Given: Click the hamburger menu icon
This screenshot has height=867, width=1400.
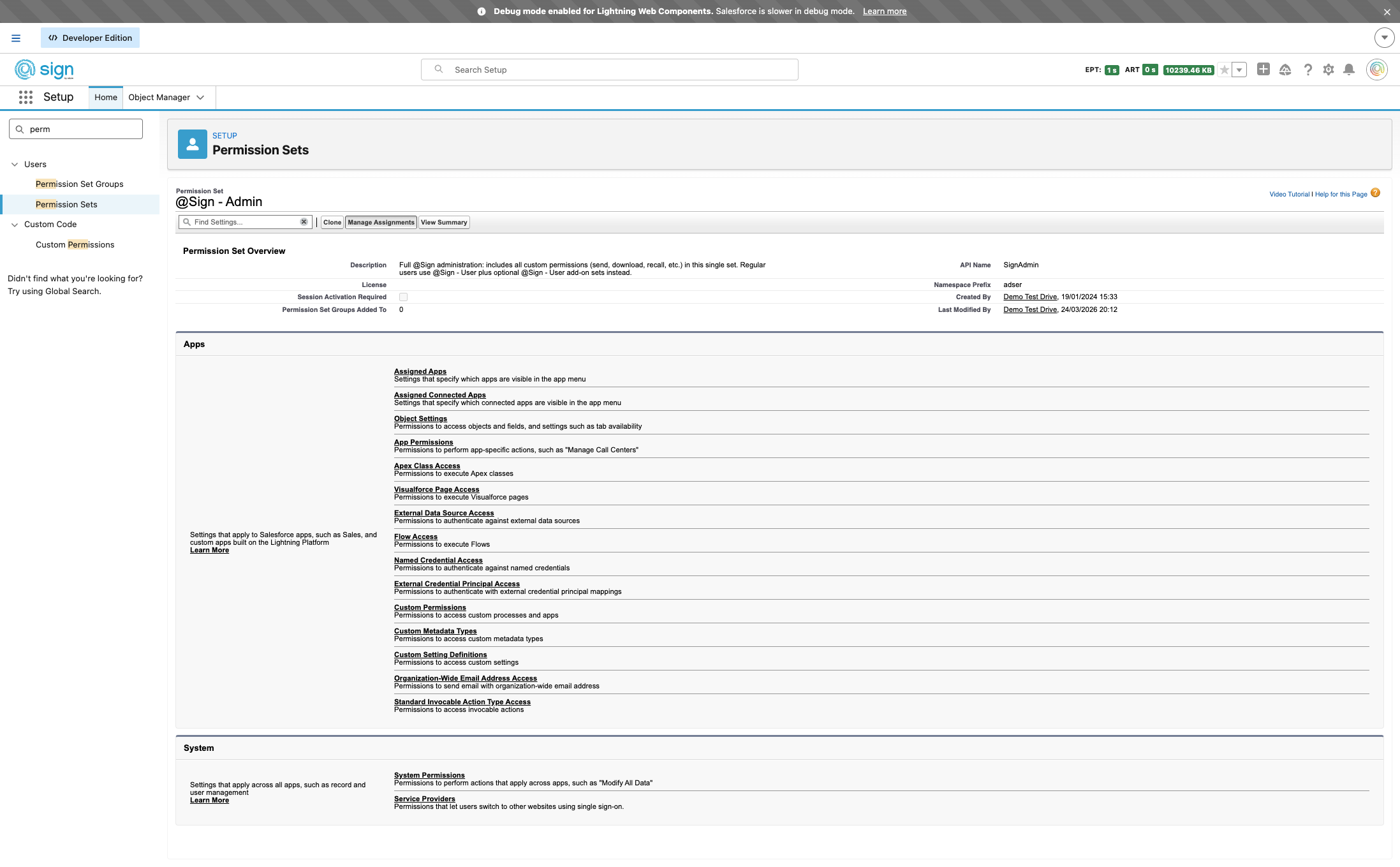Looking at the screenshot, I should [16, 38].
